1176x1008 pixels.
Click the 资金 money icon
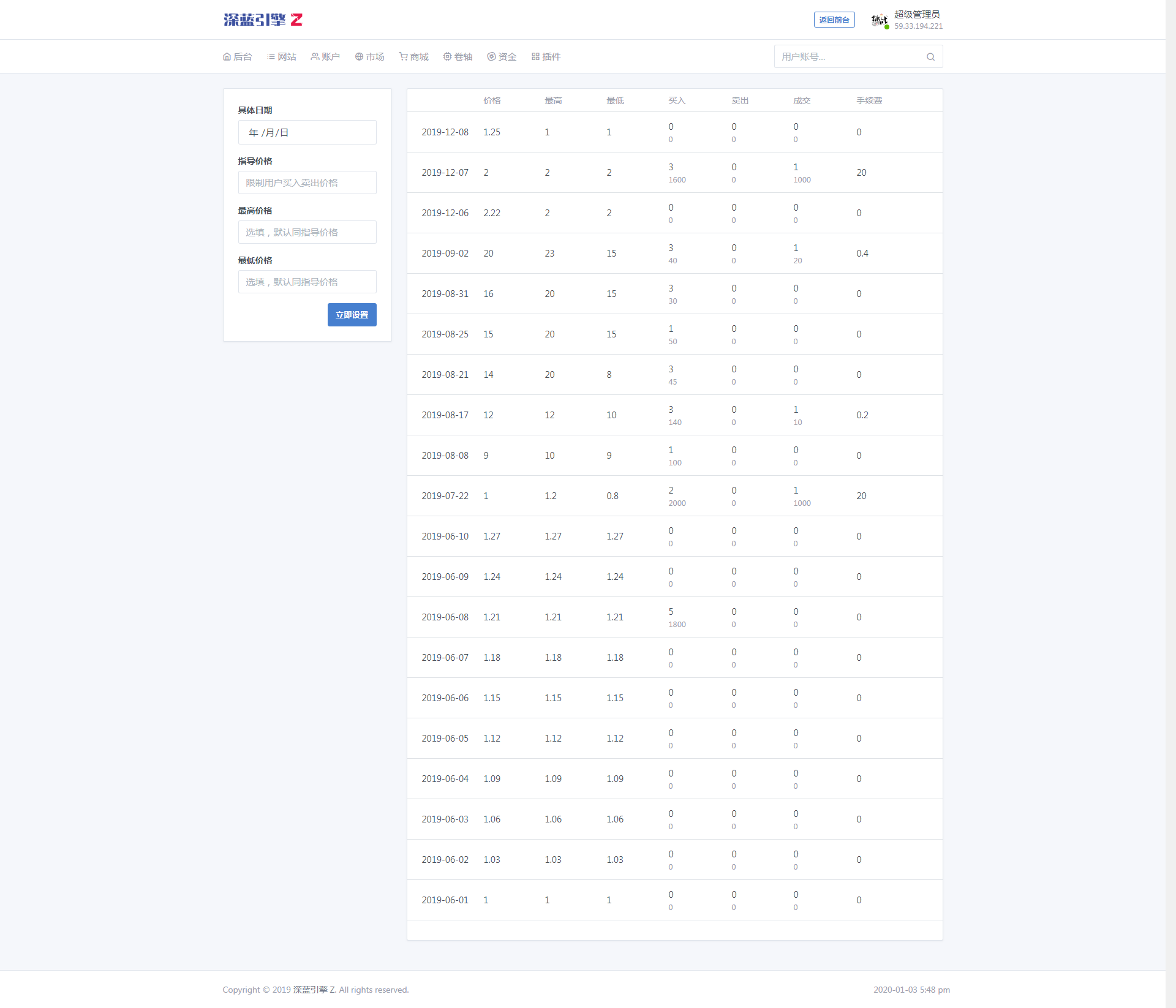pos(491,57)
